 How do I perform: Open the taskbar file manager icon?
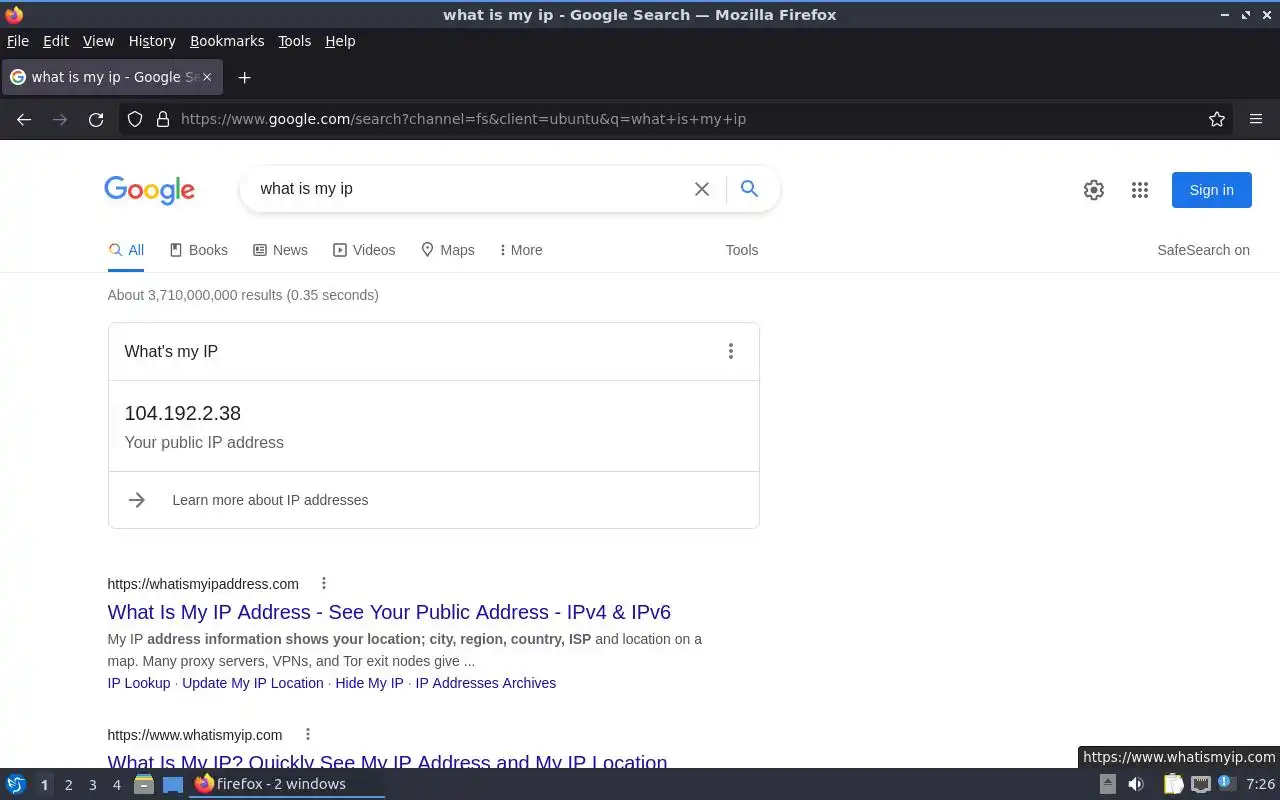point(143,784)
